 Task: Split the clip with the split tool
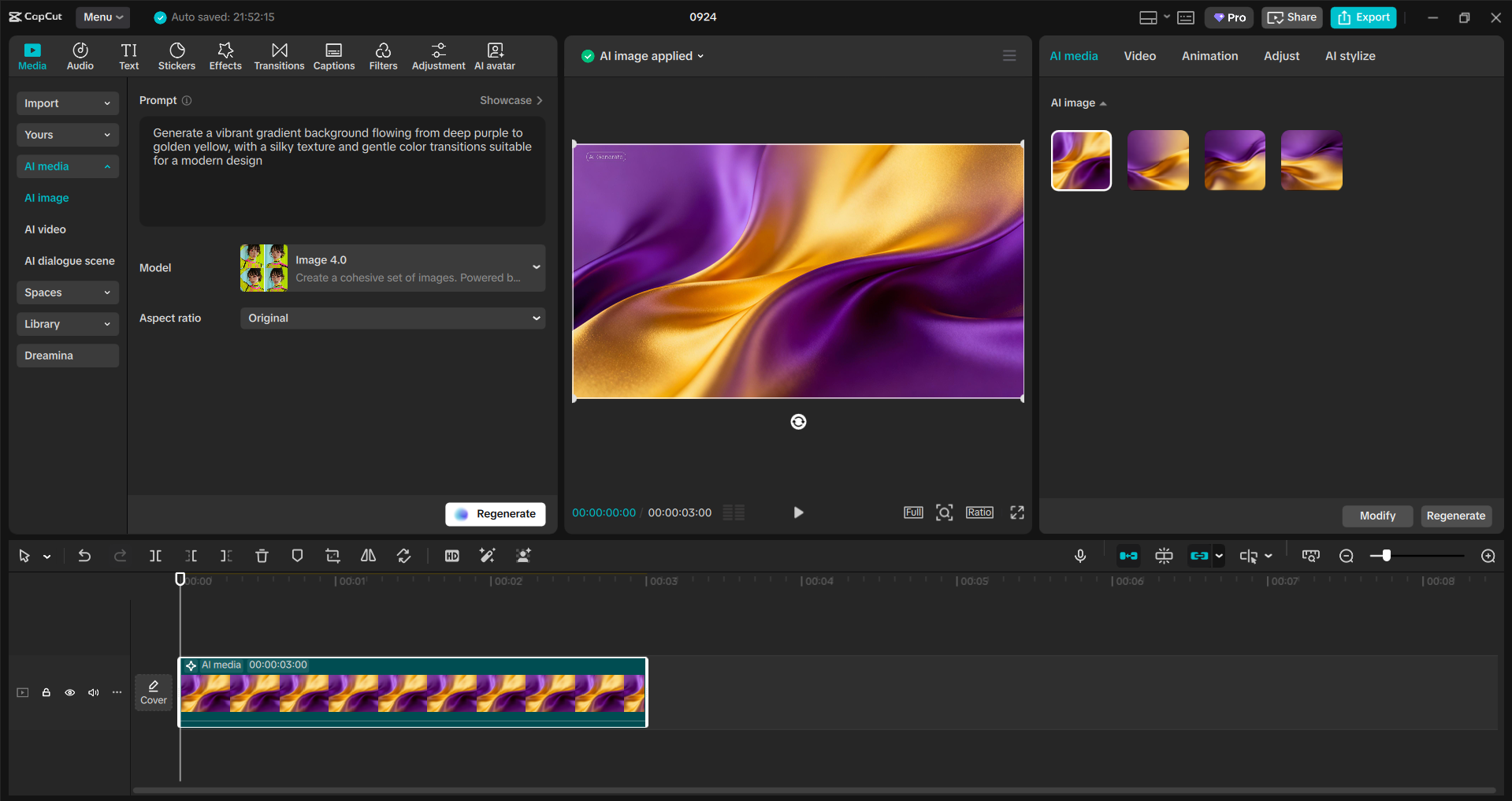pyautogui.click(x=155, y=555)
